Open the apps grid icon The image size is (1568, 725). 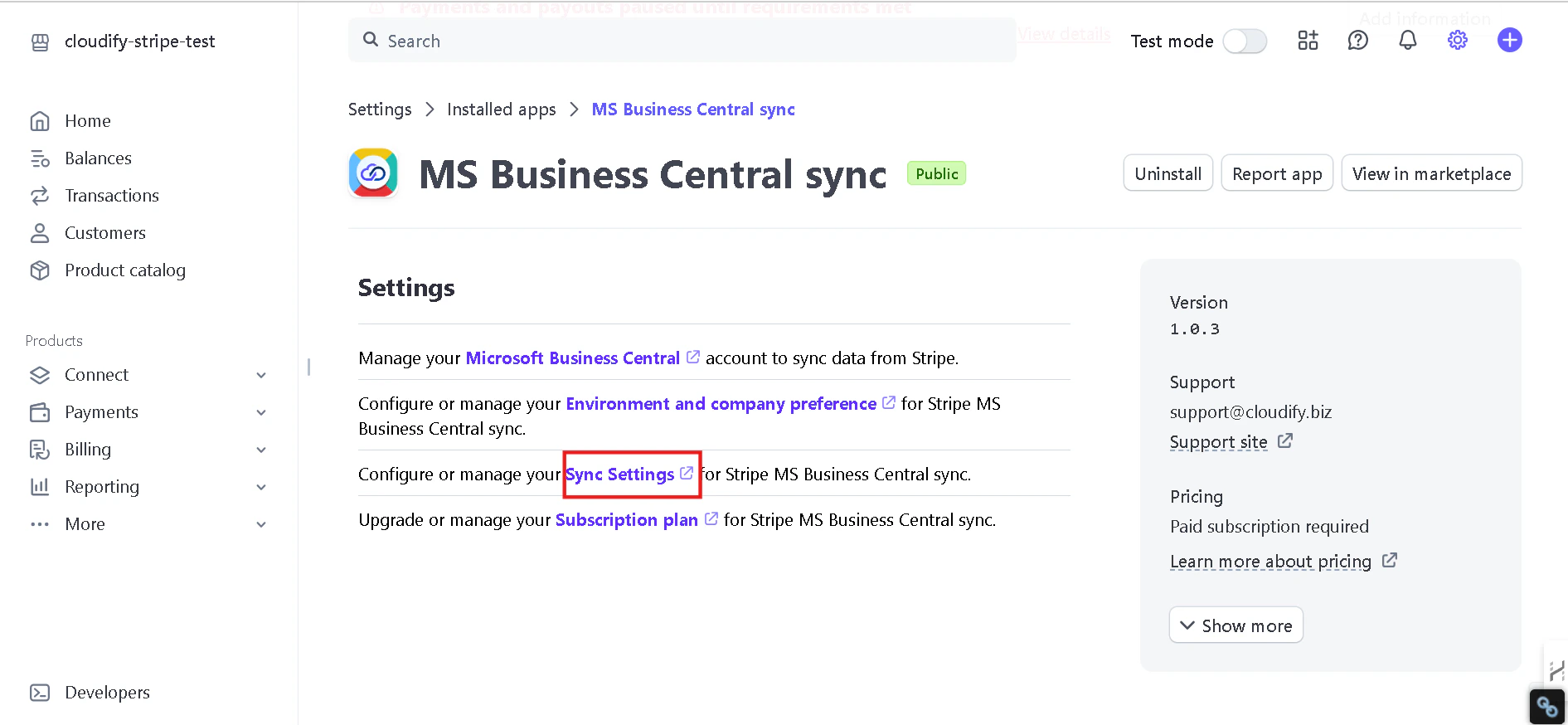click(x=1308, y=40)
